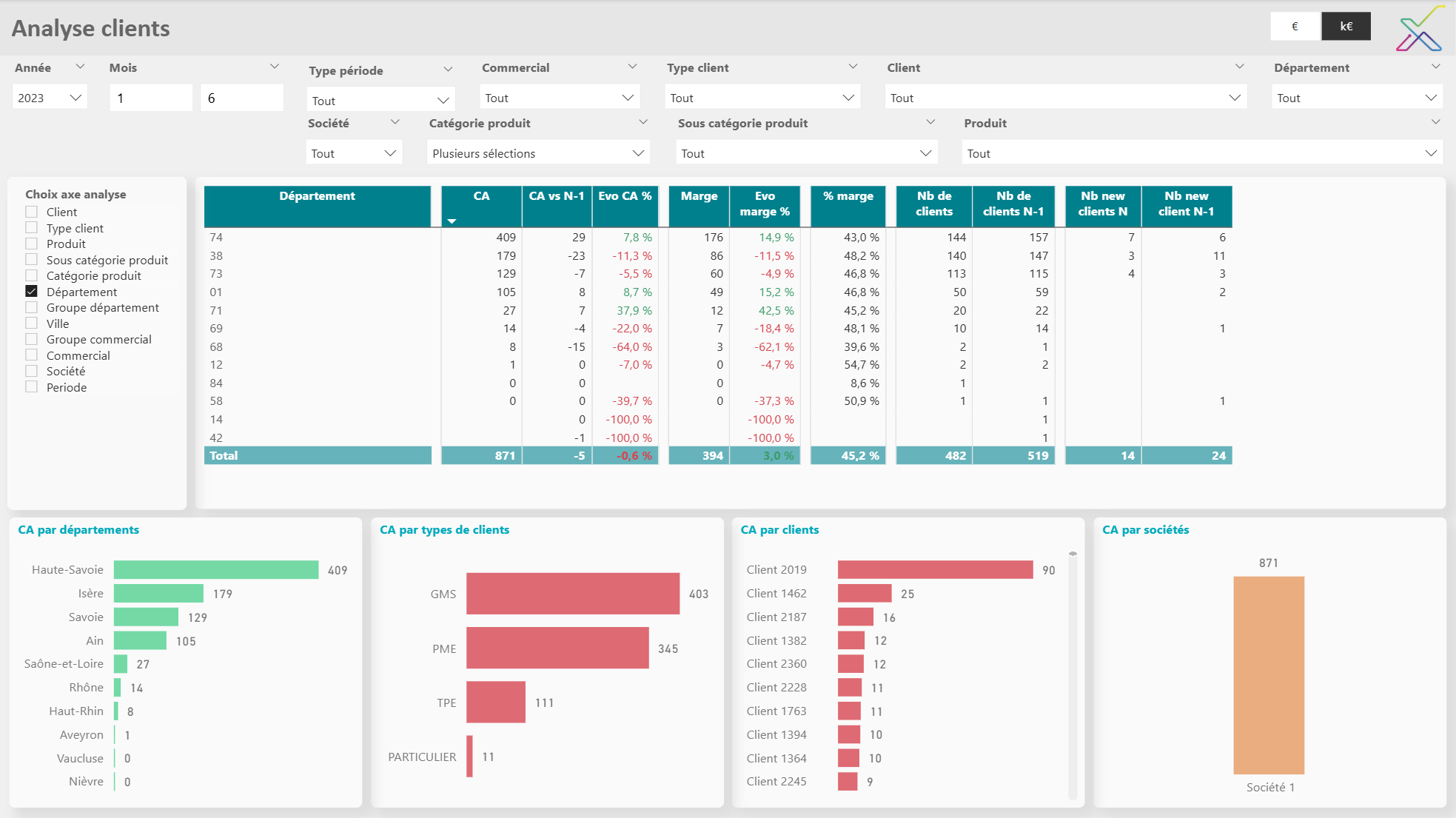Viewport: 1456px width, 818px height.
Task: Switch units to € button
Action: [x=1295, y=27]
